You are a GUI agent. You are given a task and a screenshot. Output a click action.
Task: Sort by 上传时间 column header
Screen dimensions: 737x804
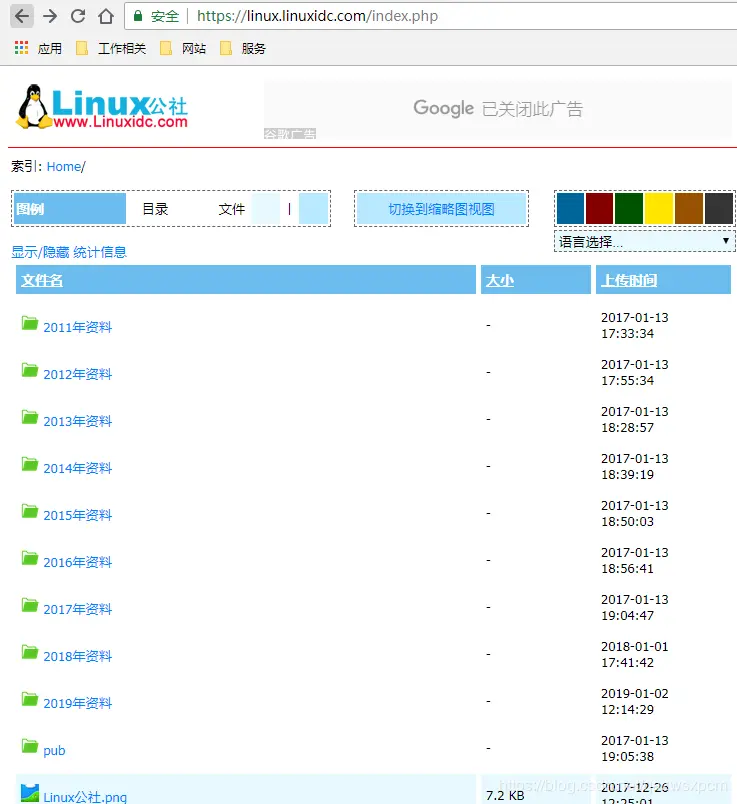[x=629, y=280]
